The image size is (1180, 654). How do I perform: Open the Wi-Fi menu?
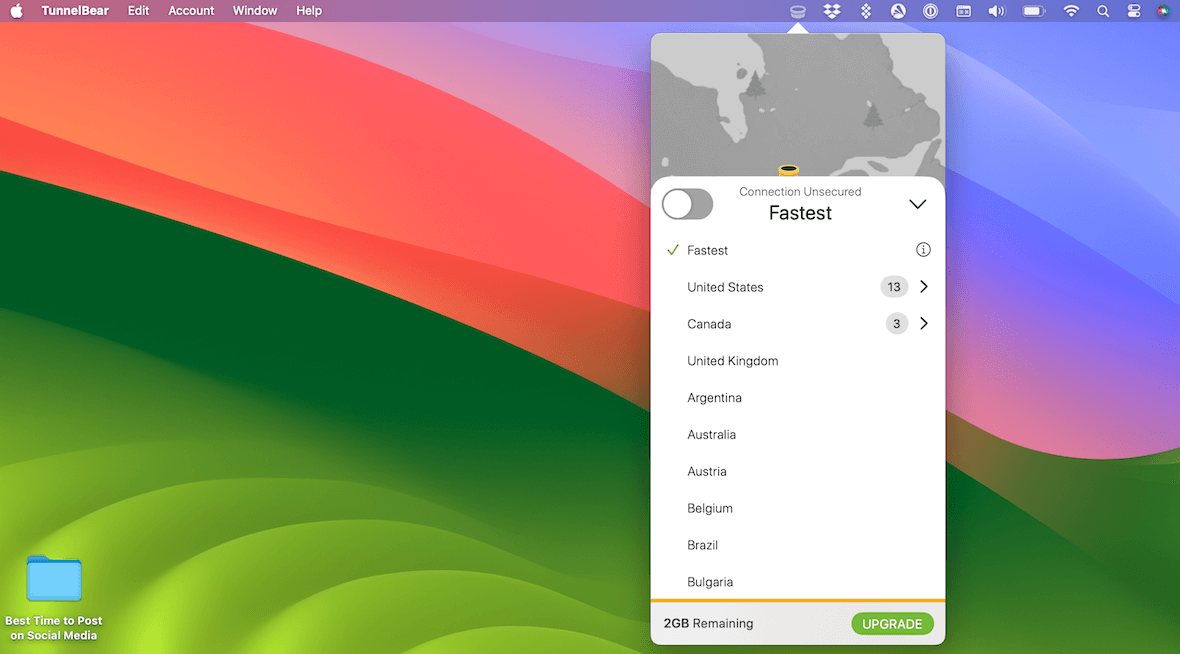pos(1071,11)
